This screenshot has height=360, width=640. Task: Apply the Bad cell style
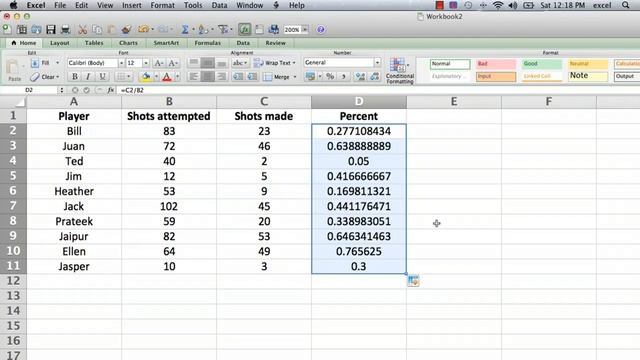496,64
